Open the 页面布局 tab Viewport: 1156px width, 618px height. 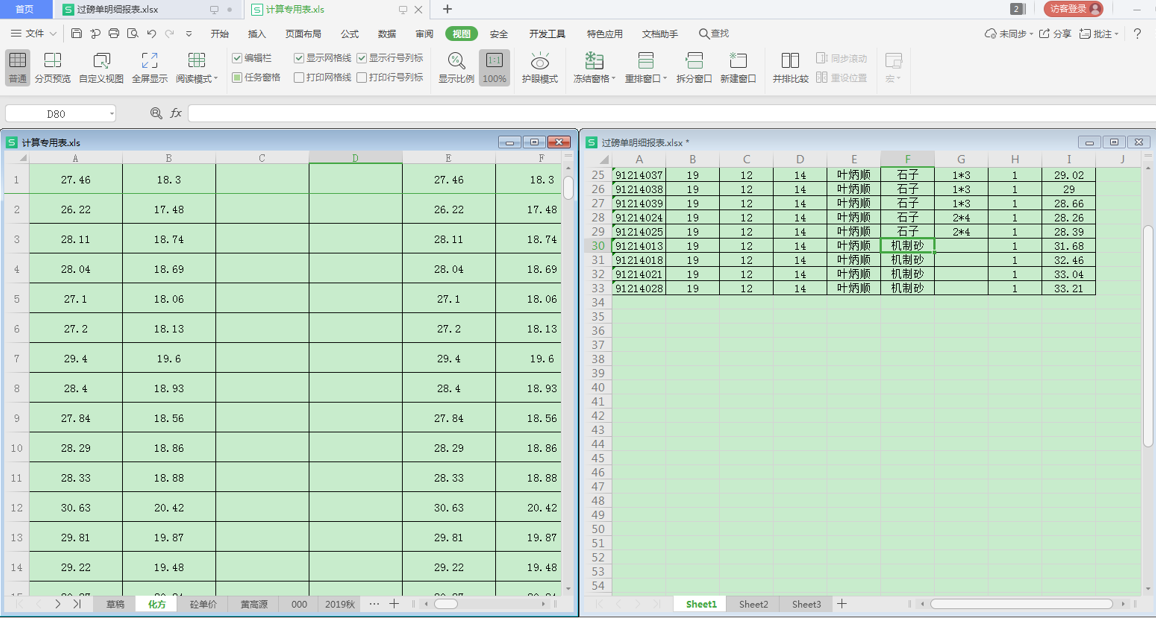[303, 33]
